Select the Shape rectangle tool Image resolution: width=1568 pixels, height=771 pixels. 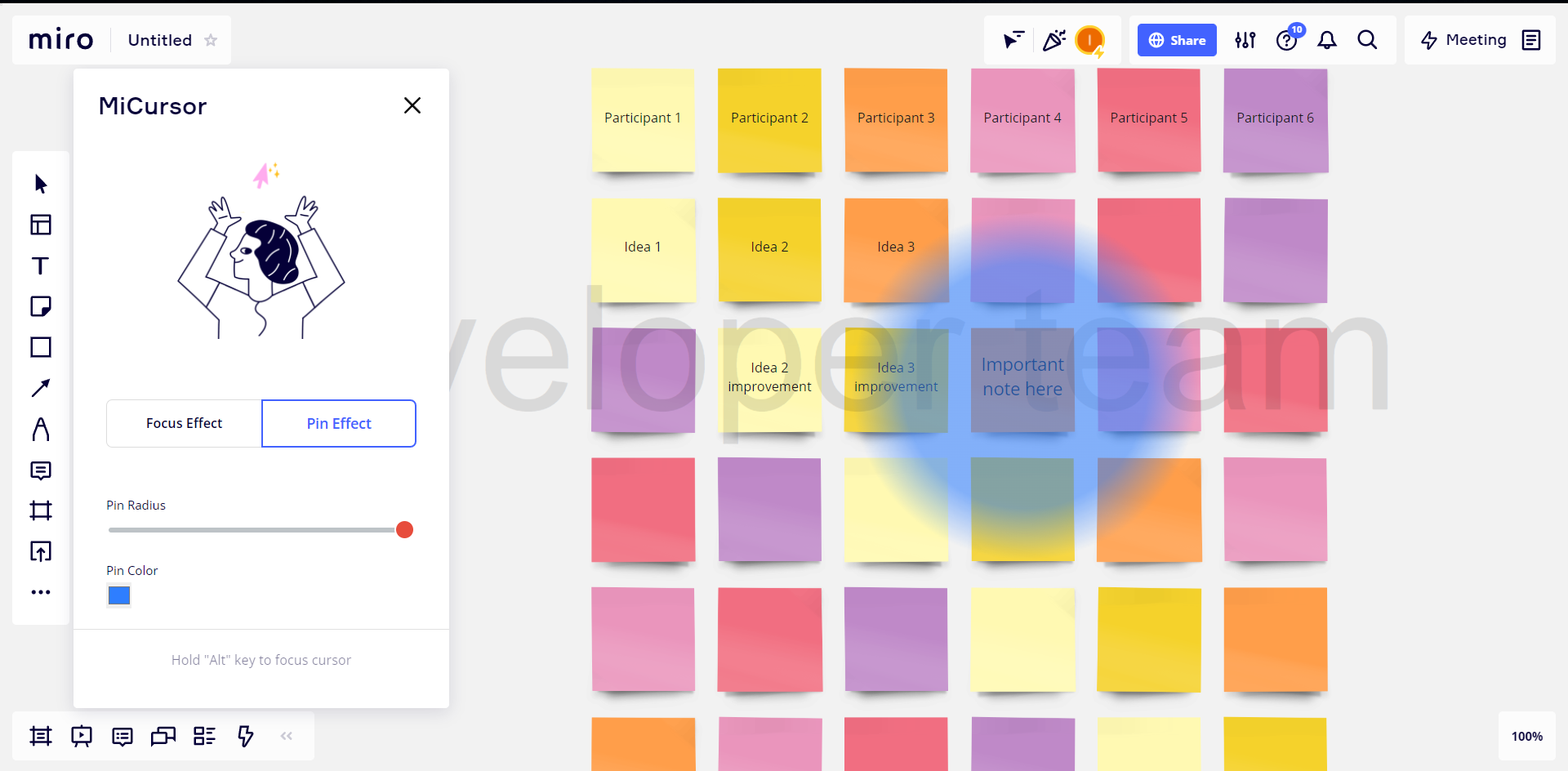41,347
